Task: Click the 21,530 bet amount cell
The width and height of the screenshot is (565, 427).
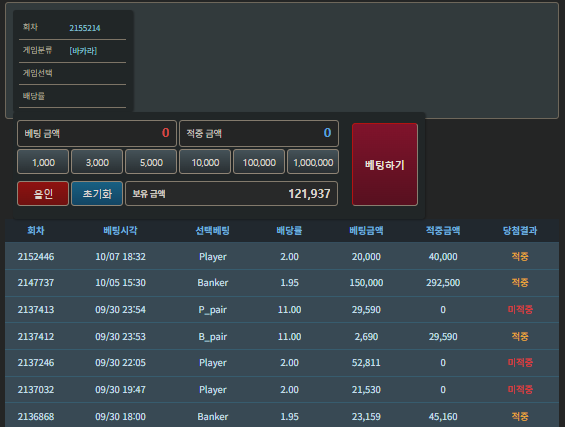Action: [x=366, y=390]
